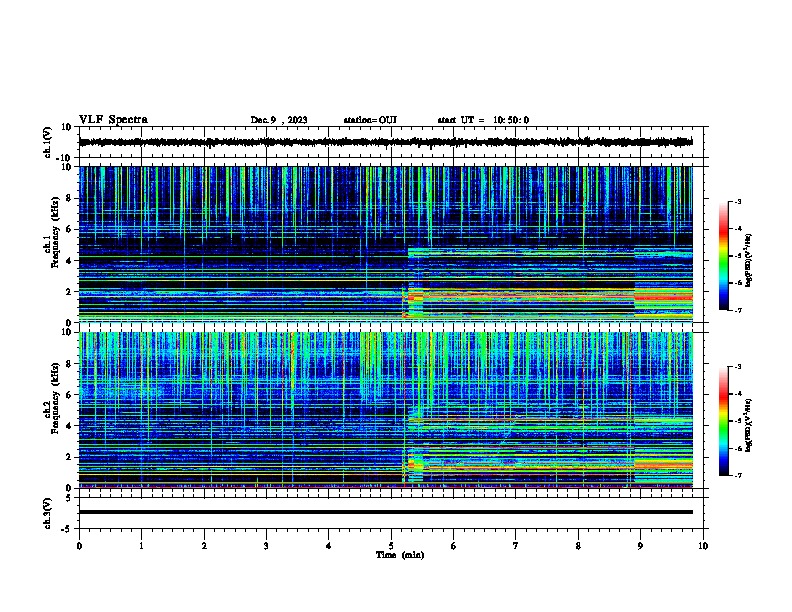
Task: Click the ch.2 "Frequency (kHz)" axis label
Action: tap(55, 398)
